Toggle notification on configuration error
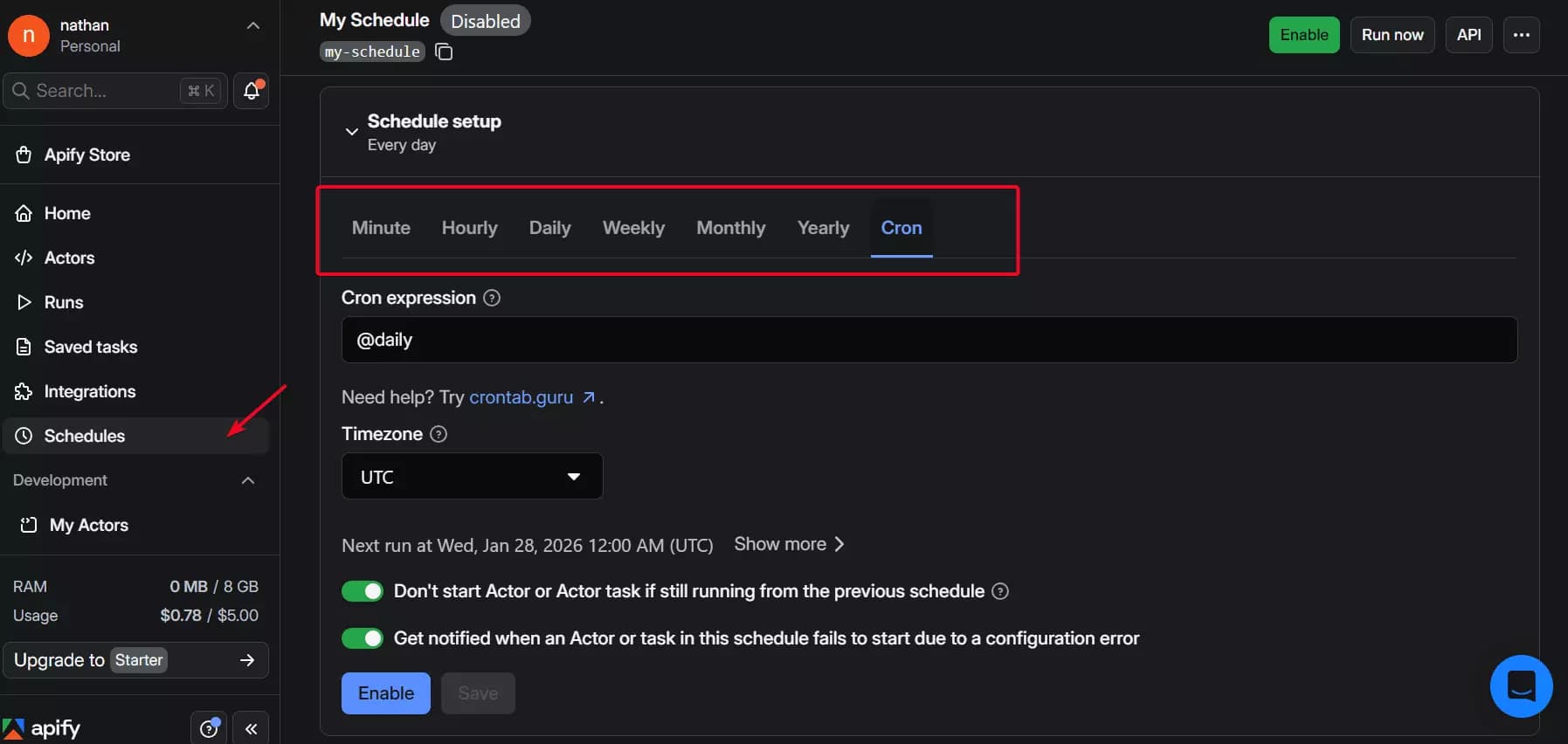The height and width of the screenshot is (744, 1568). point(363,638)
